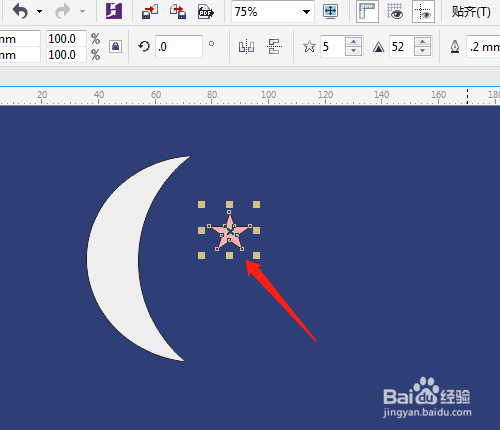Toggle the show guidelines eye icon

[423, 12]
